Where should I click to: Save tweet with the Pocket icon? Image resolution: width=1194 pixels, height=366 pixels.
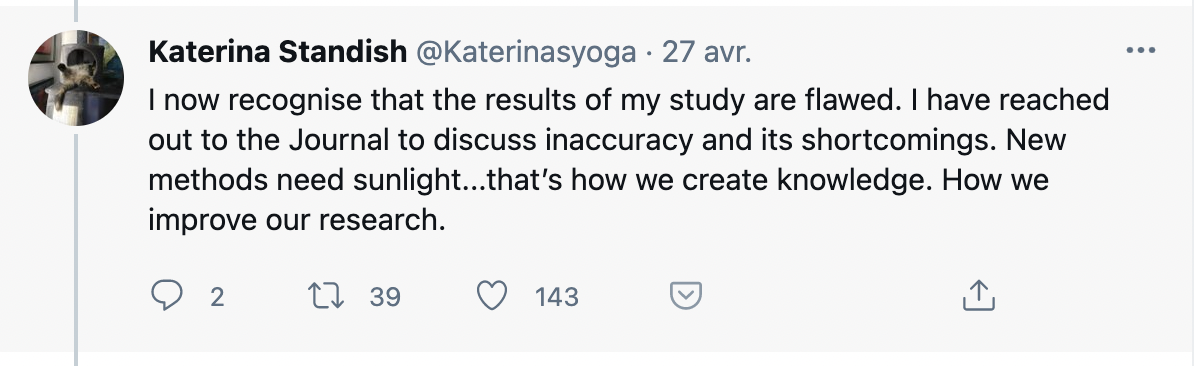tap(685, 295)
